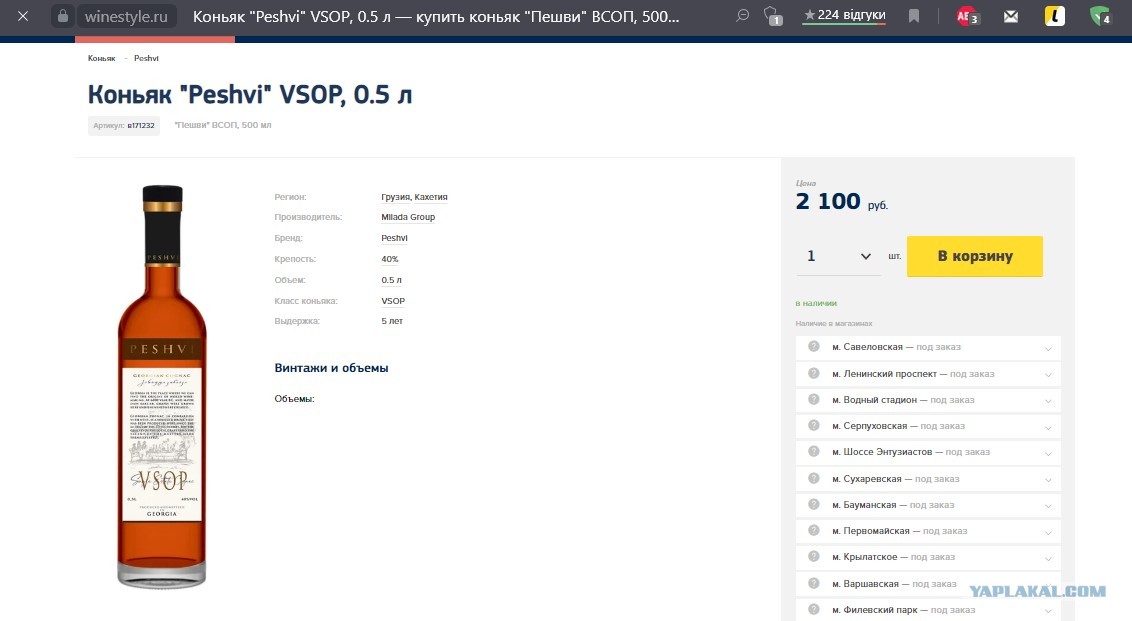Click the 5 лет aging value

coord(392,321)
